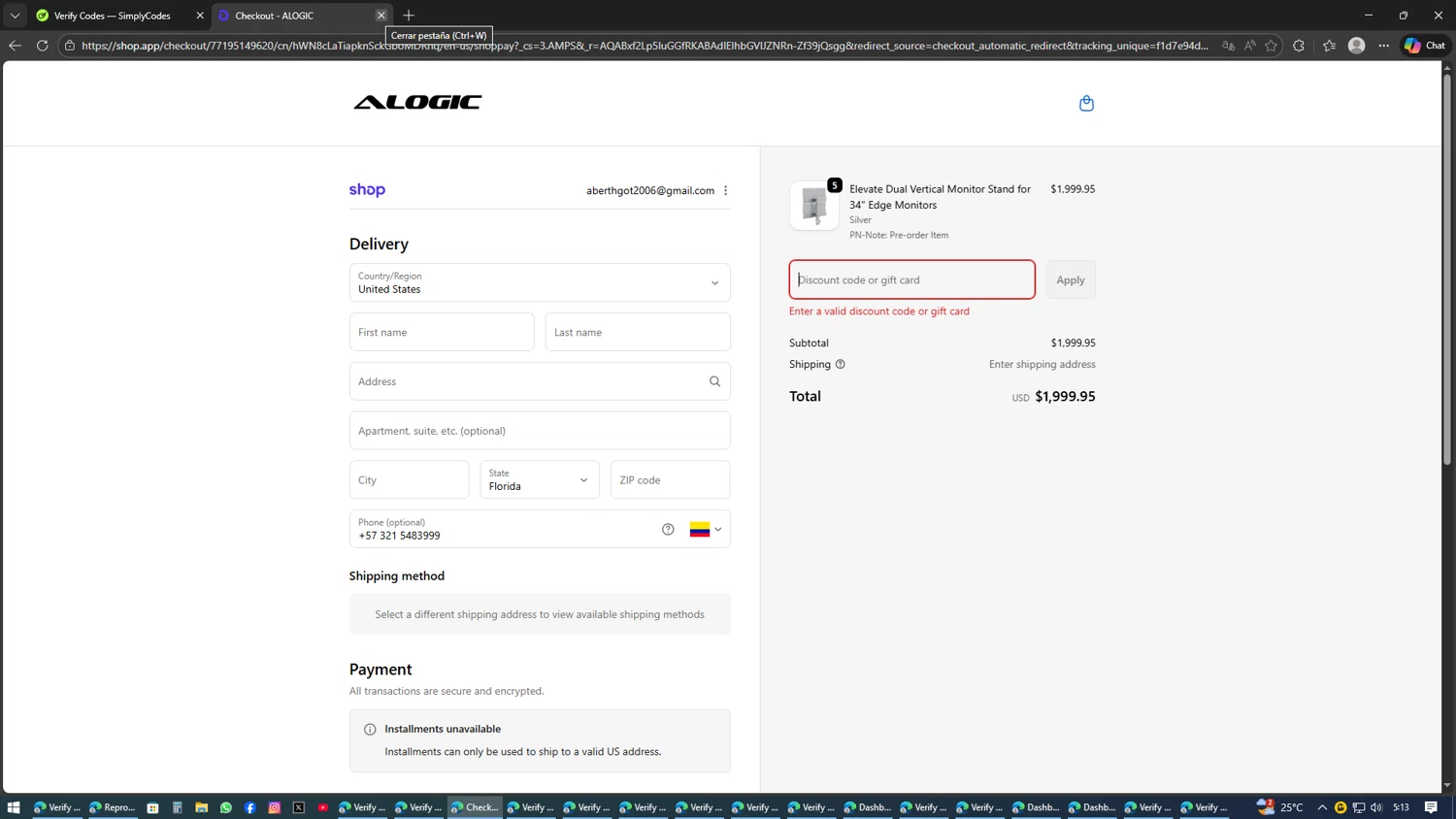
Task: Click the 5:13 clock in taskbar
Action: 1401,807
